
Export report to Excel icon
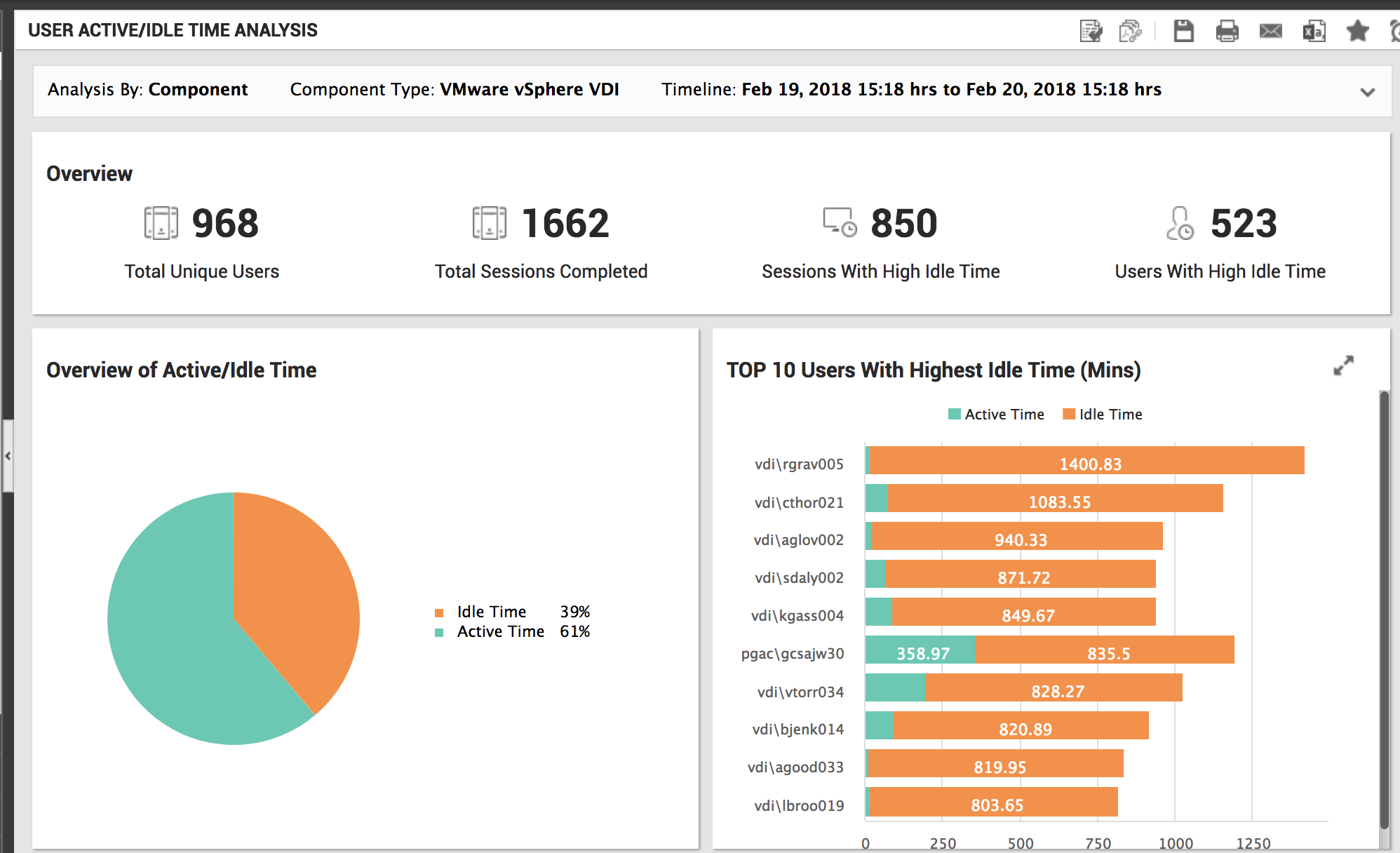tap(1314, 31)
